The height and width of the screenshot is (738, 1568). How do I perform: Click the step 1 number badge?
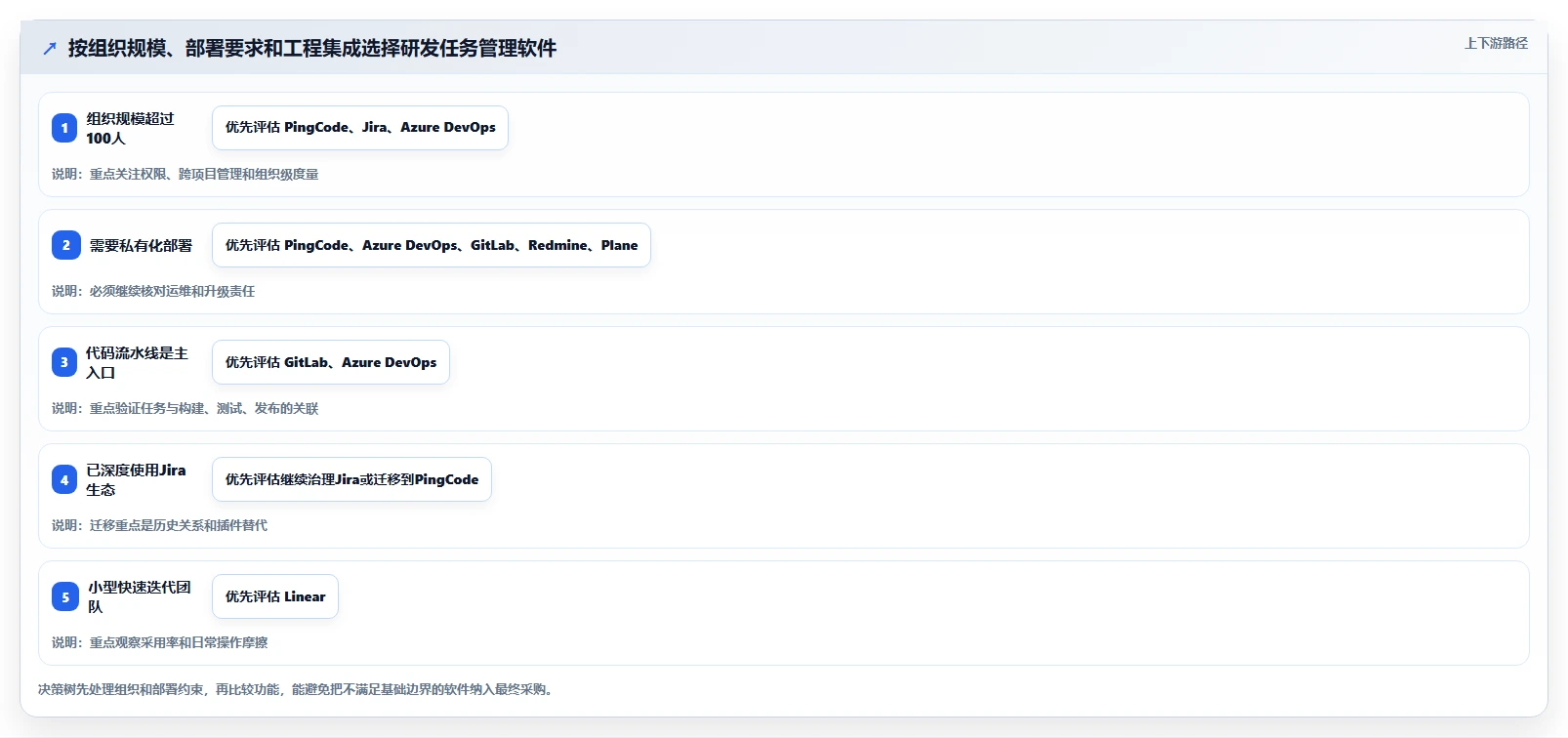coord(64,128)
